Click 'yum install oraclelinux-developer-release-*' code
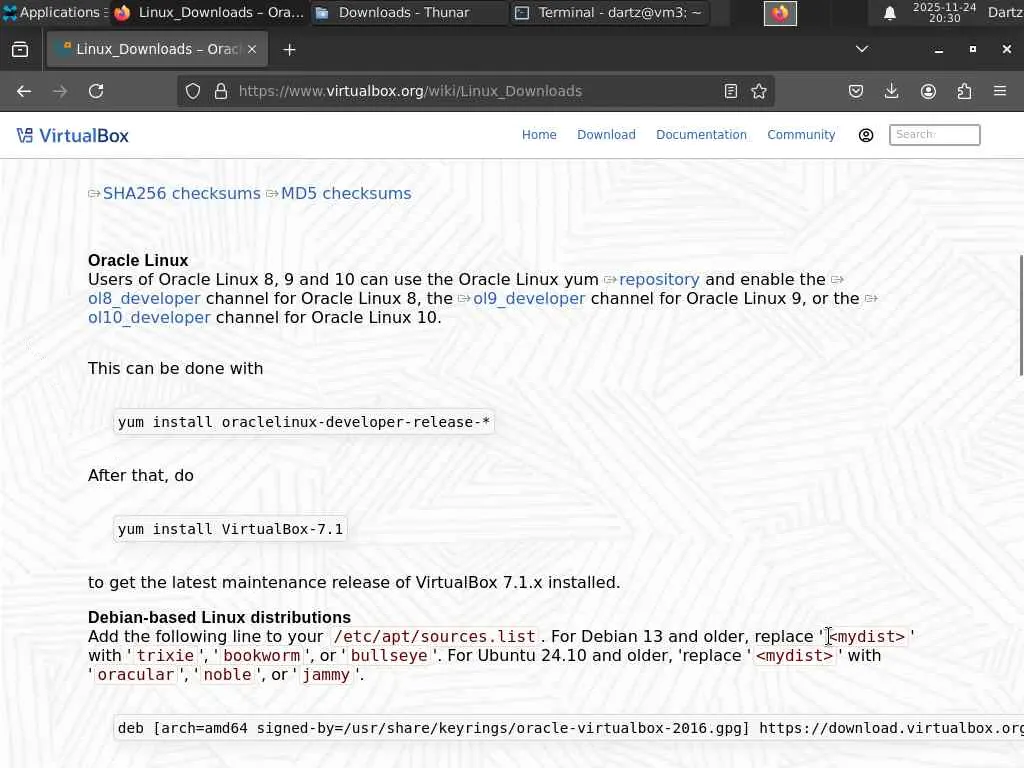This screenshot has width=1024, height=768. pyautogui.click(x=304, y=422)
